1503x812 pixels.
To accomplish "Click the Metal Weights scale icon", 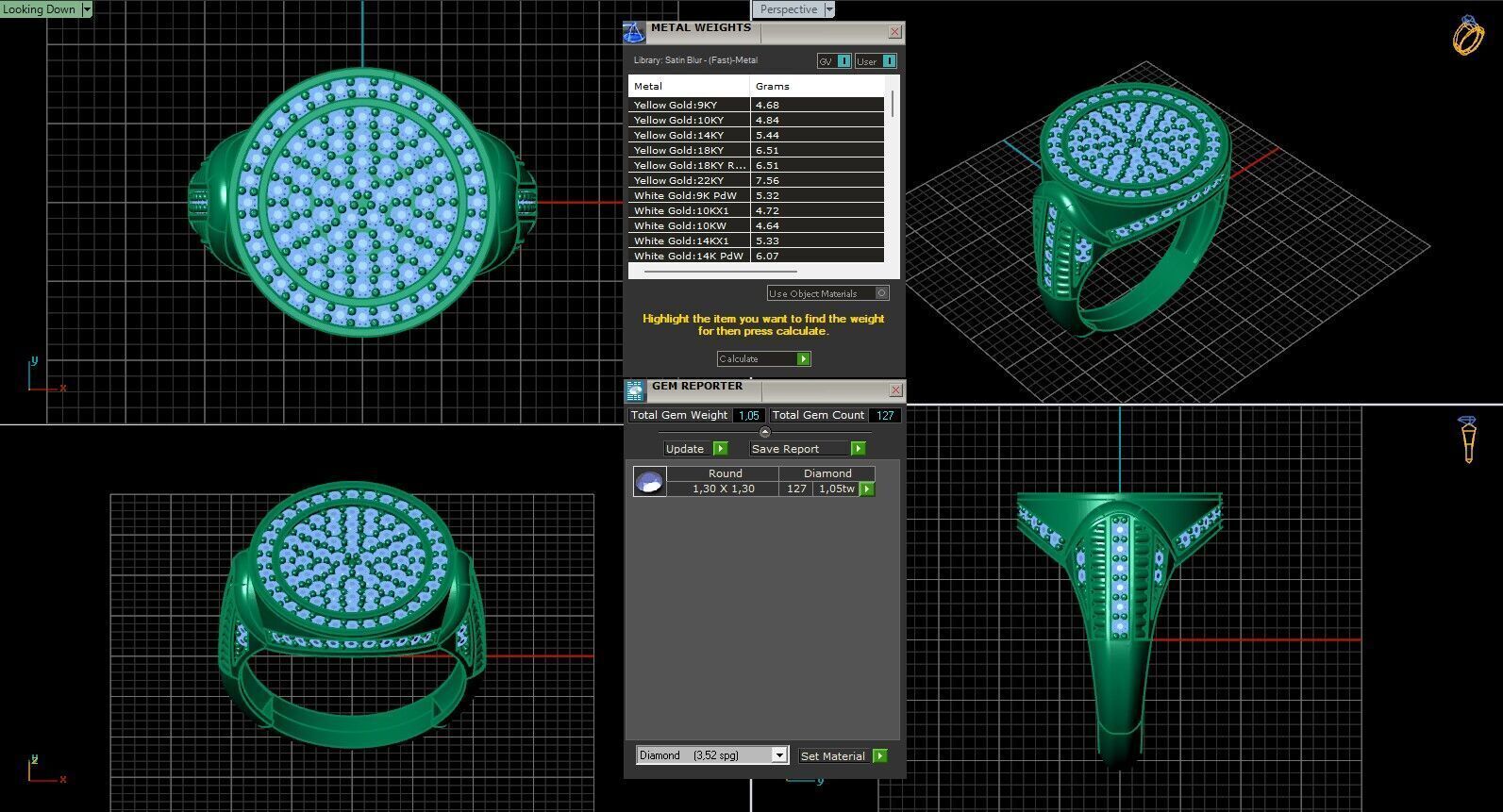I will (x=634, y=32).
